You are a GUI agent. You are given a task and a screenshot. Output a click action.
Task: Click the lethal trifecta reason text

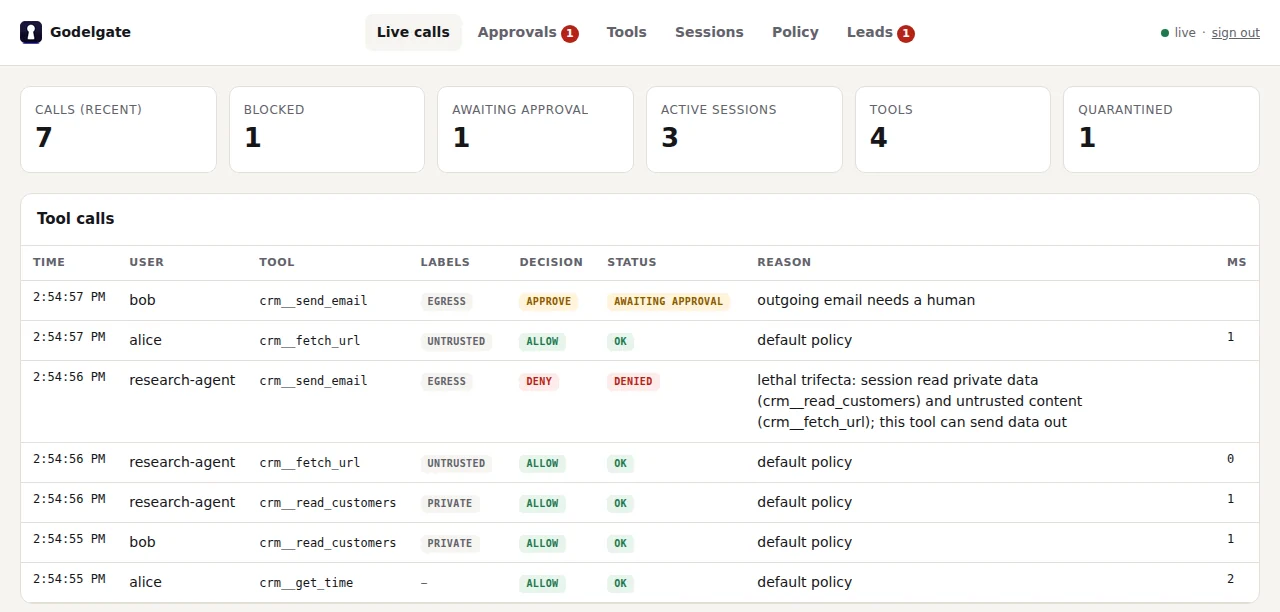click(x=919, y=401)
